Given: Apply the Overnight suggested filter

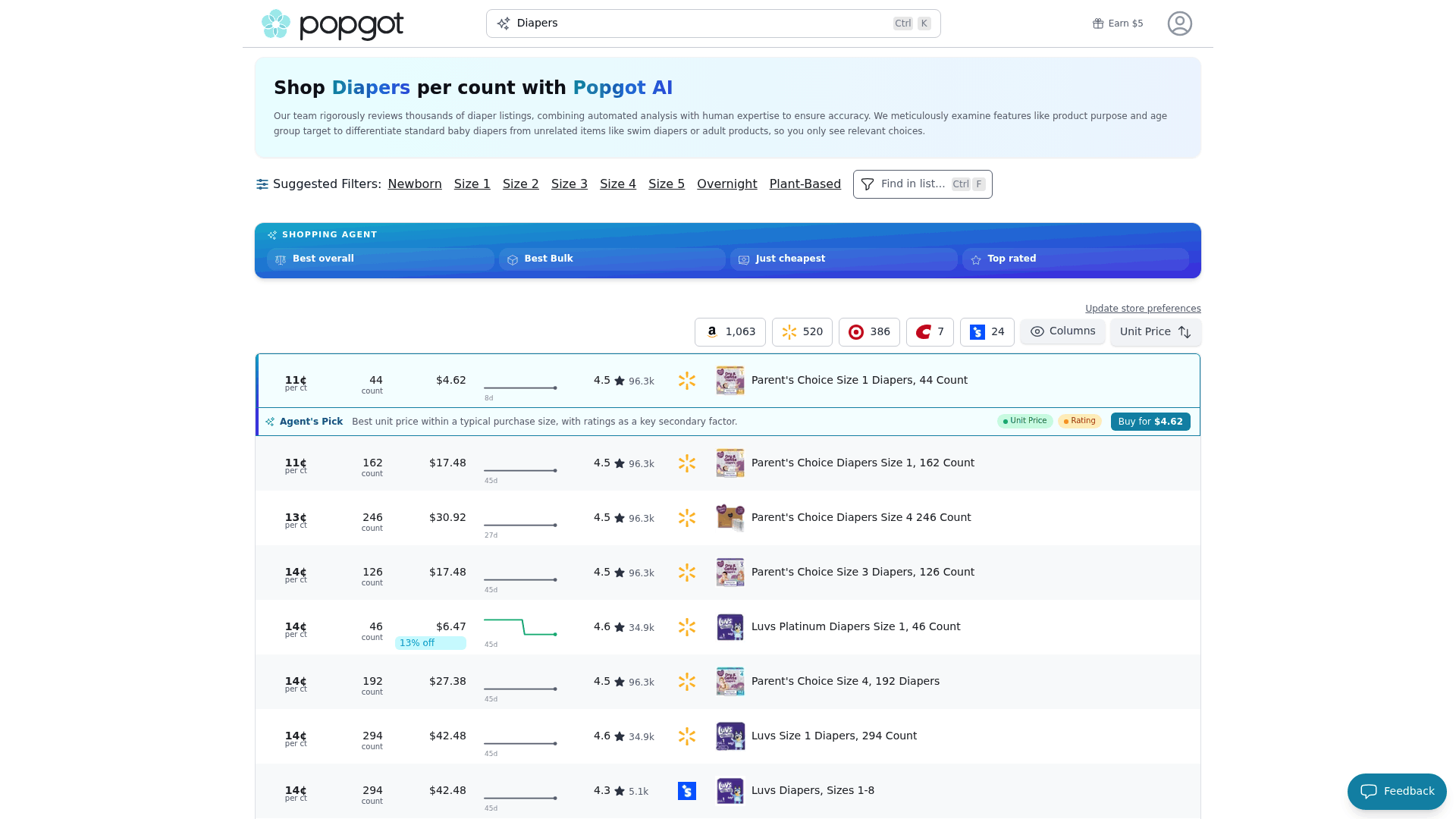Looking at the screenshot, I should [x=726, y=184].
